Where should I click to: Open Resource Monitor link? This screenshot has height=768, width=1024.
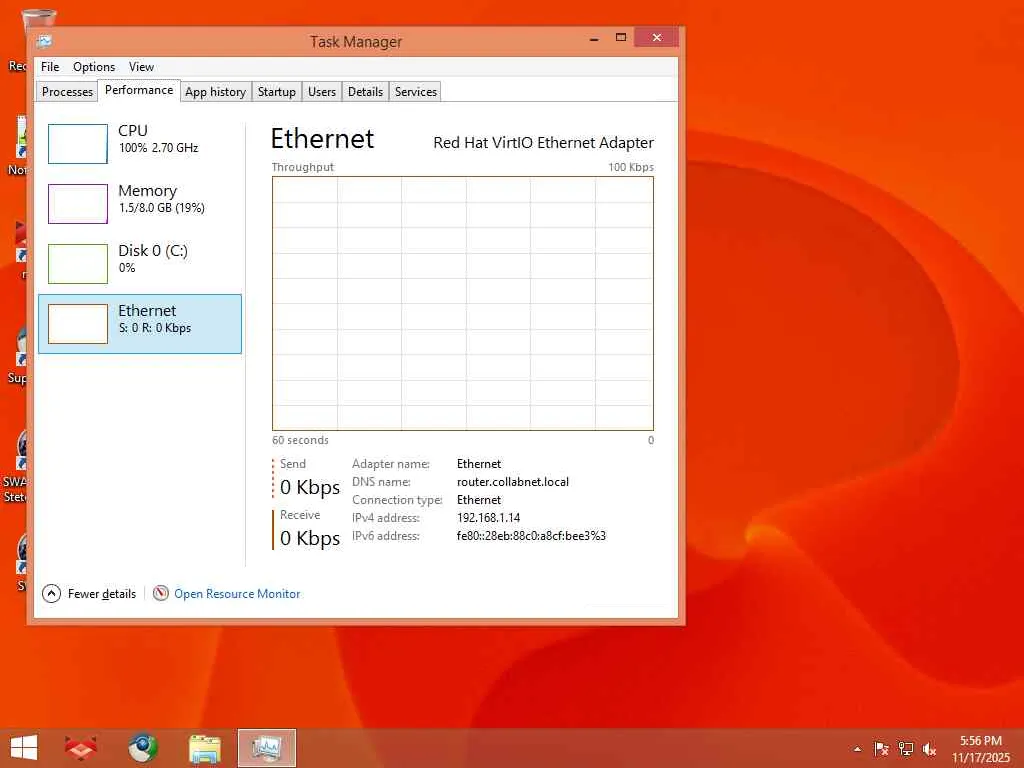click(x=237, y=594)
